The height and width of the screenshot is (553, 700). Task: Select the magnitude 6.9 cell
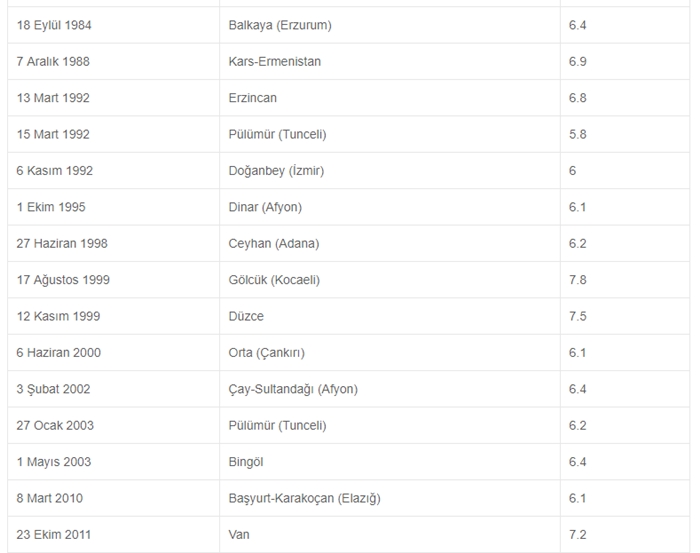click(x=577, y=61)
